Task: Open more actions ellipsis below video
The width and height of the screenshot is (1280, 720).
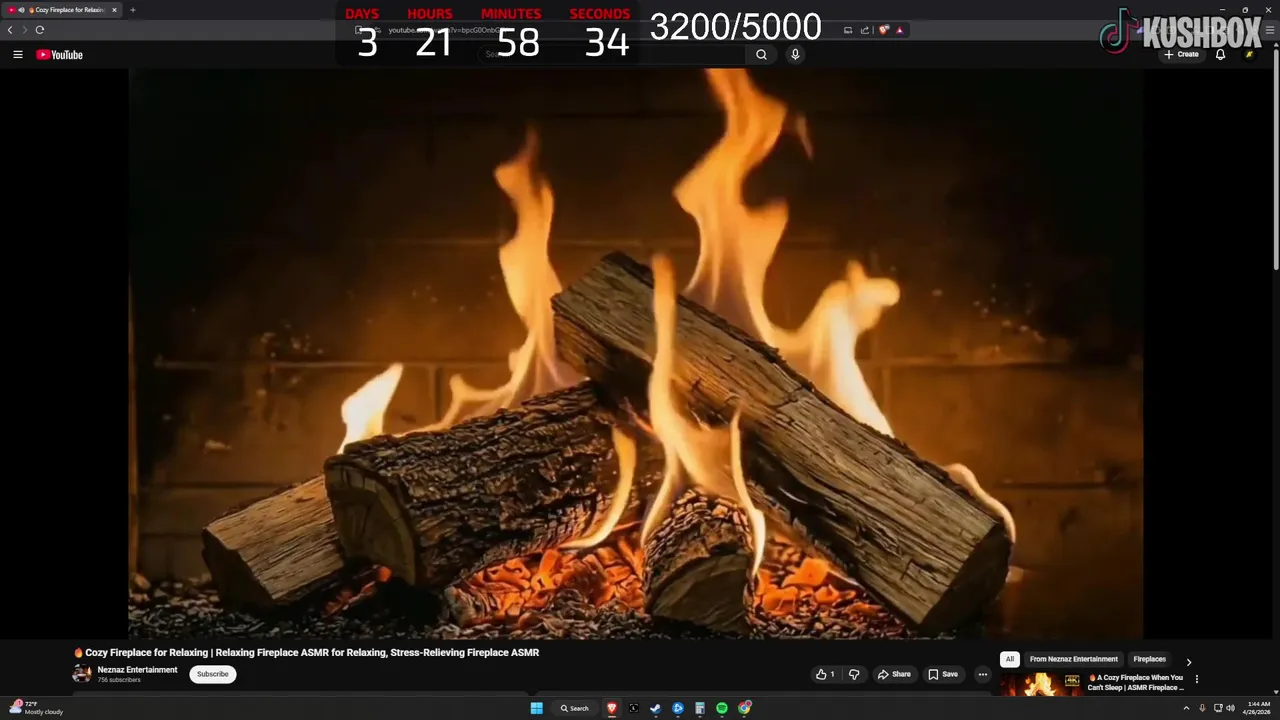Action: 982,674
